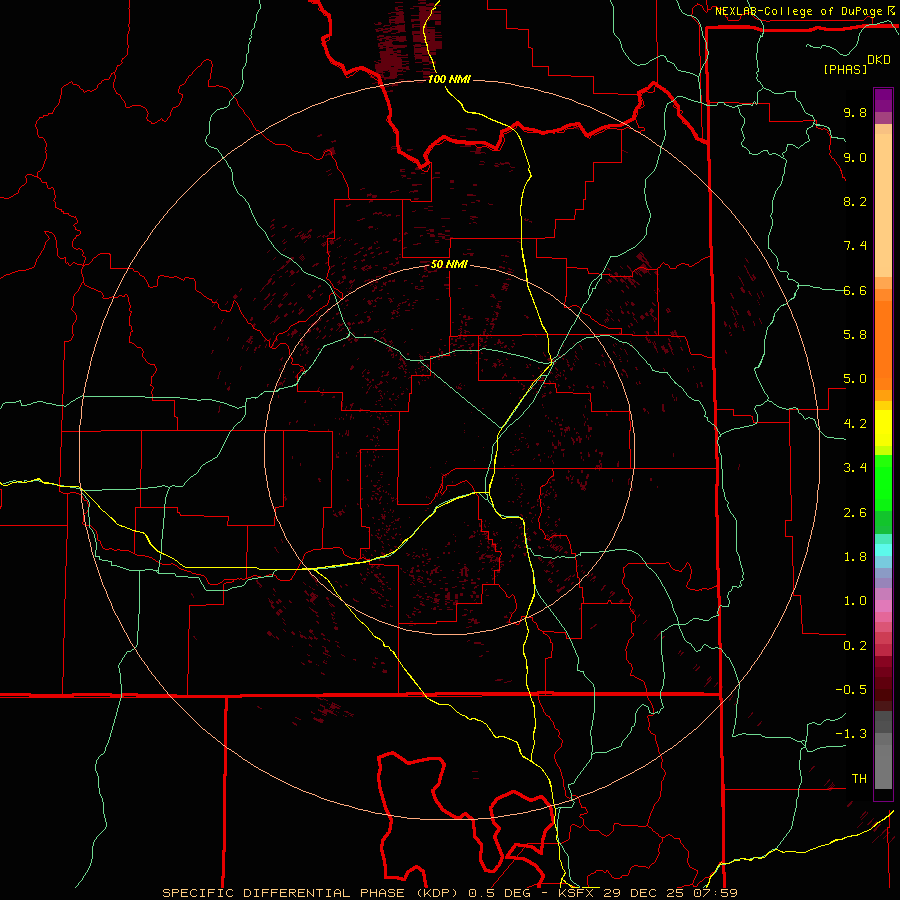Screen dimensions: 900x900
Task: Click the 29 DEC 25 date text
Action: (x=644, y=893)
